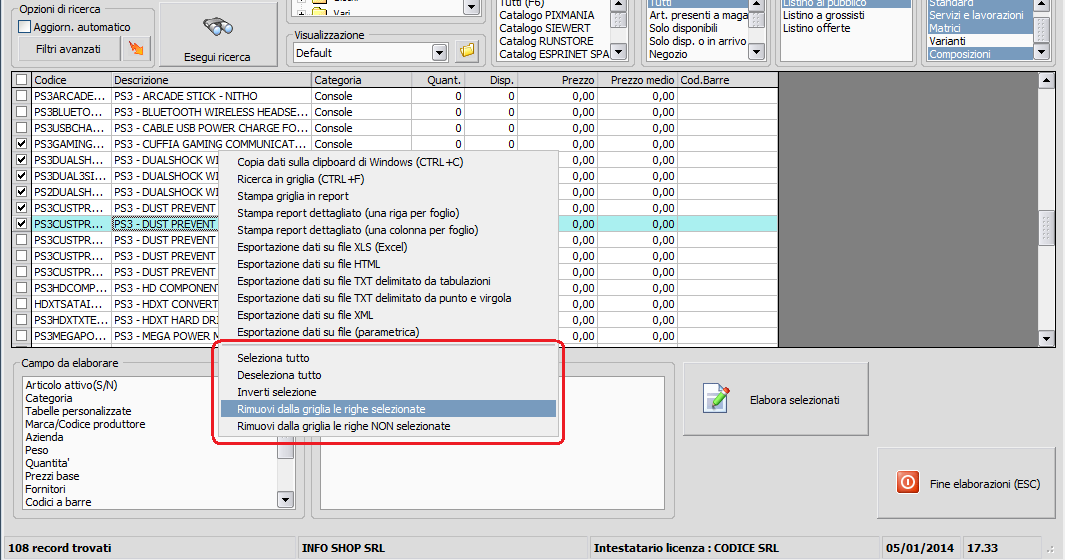Click the availability list scroll-down arrow
The height and width of the screenshot is (560, 1065).
pos(757,52)
